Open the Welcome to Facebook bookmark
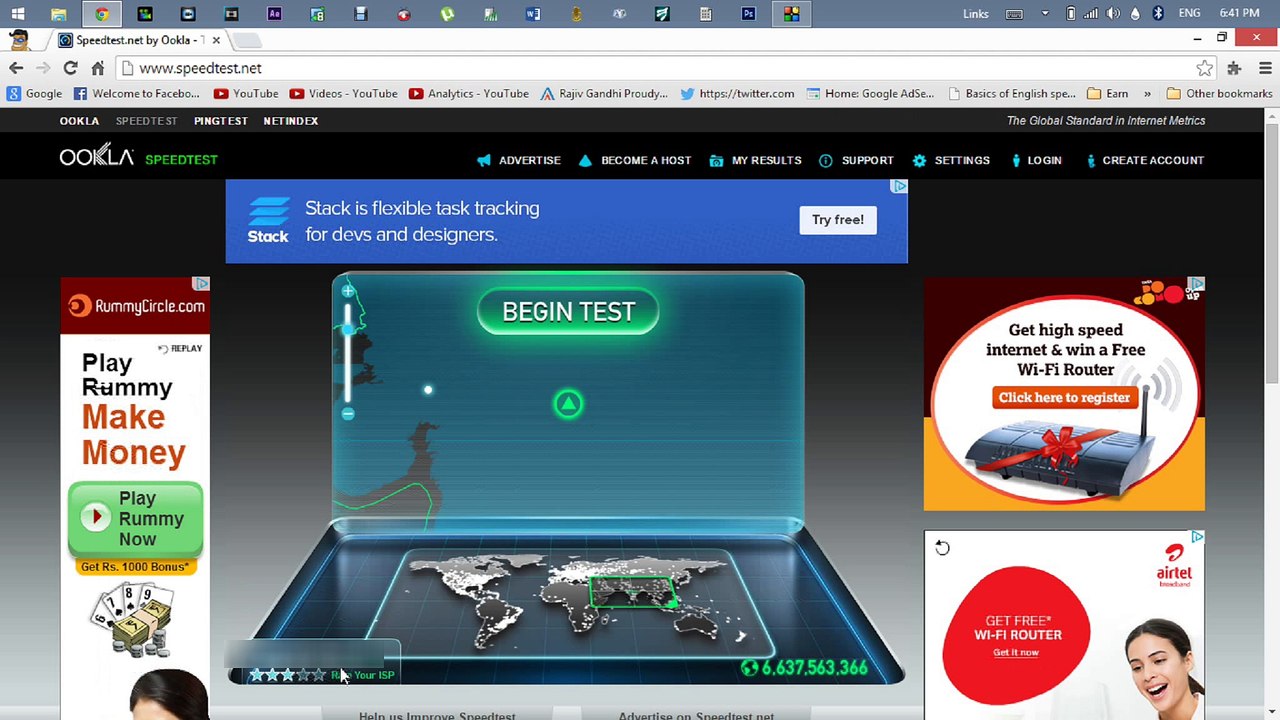This screenshot has width=1280, height=720. [136, 93]
